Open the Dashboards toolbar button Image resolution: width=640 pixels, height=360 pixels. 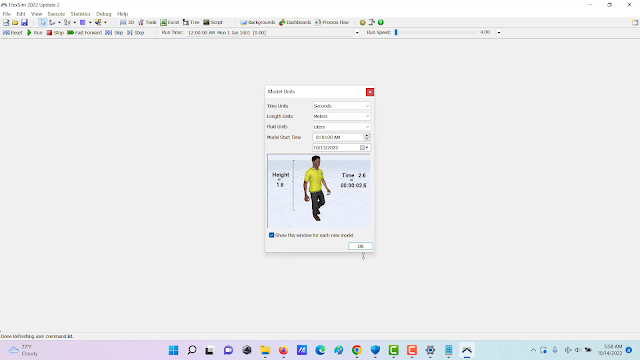point(295,22)
